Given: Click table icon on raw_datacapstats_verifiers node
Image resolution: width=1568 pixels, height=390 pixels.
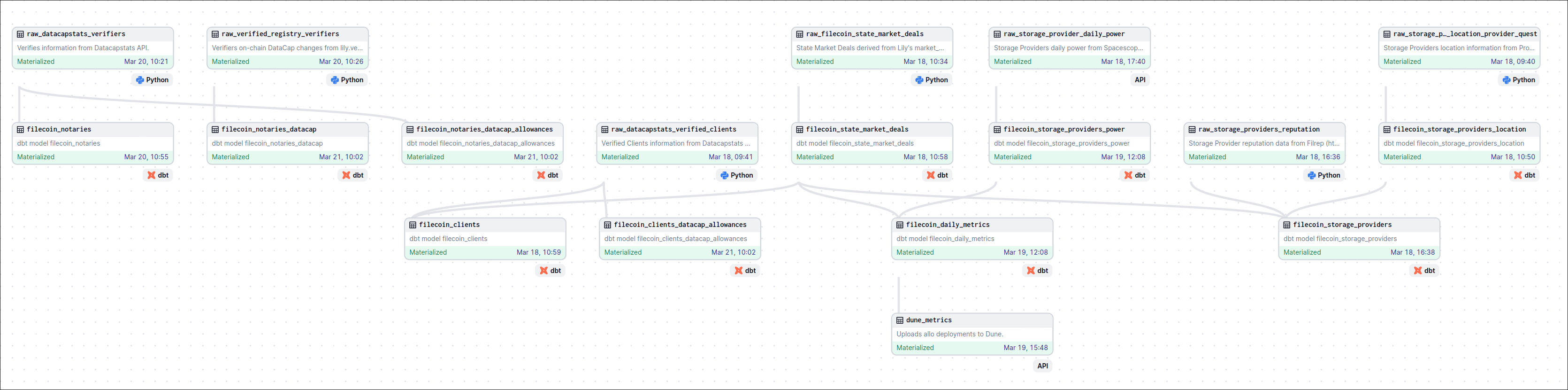Looking at the screenshot, I should coord(20,34).
